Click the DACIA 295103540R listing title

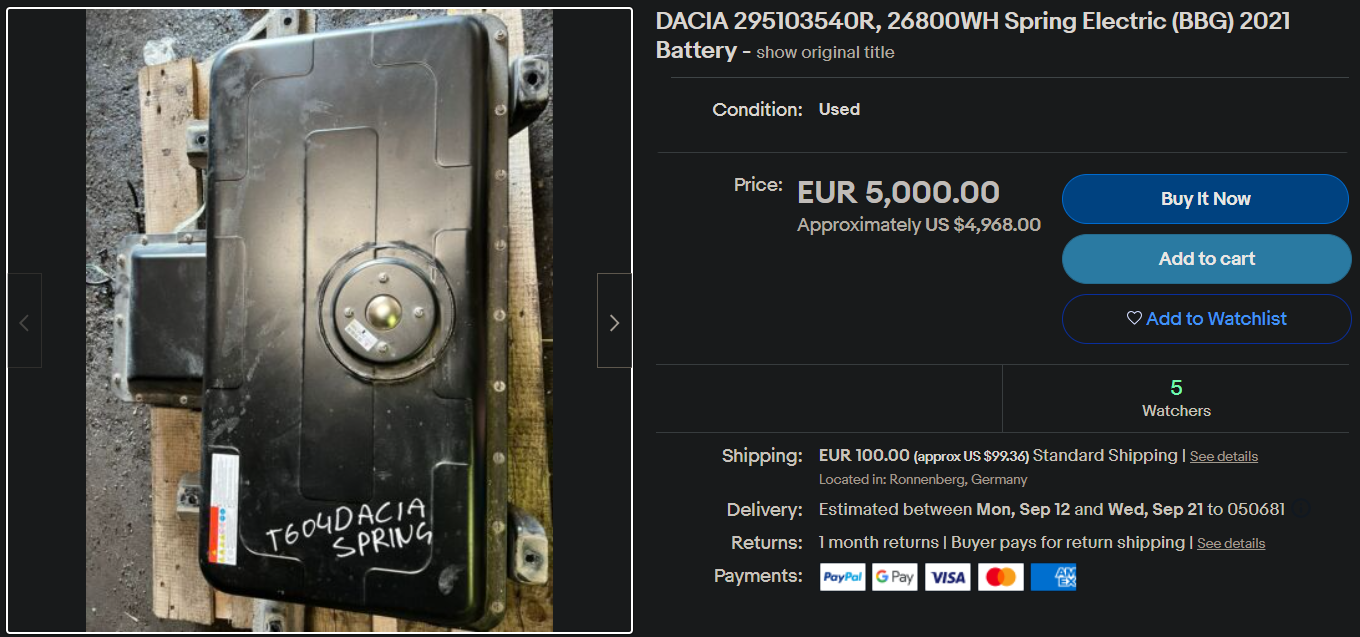coord(973,35)
